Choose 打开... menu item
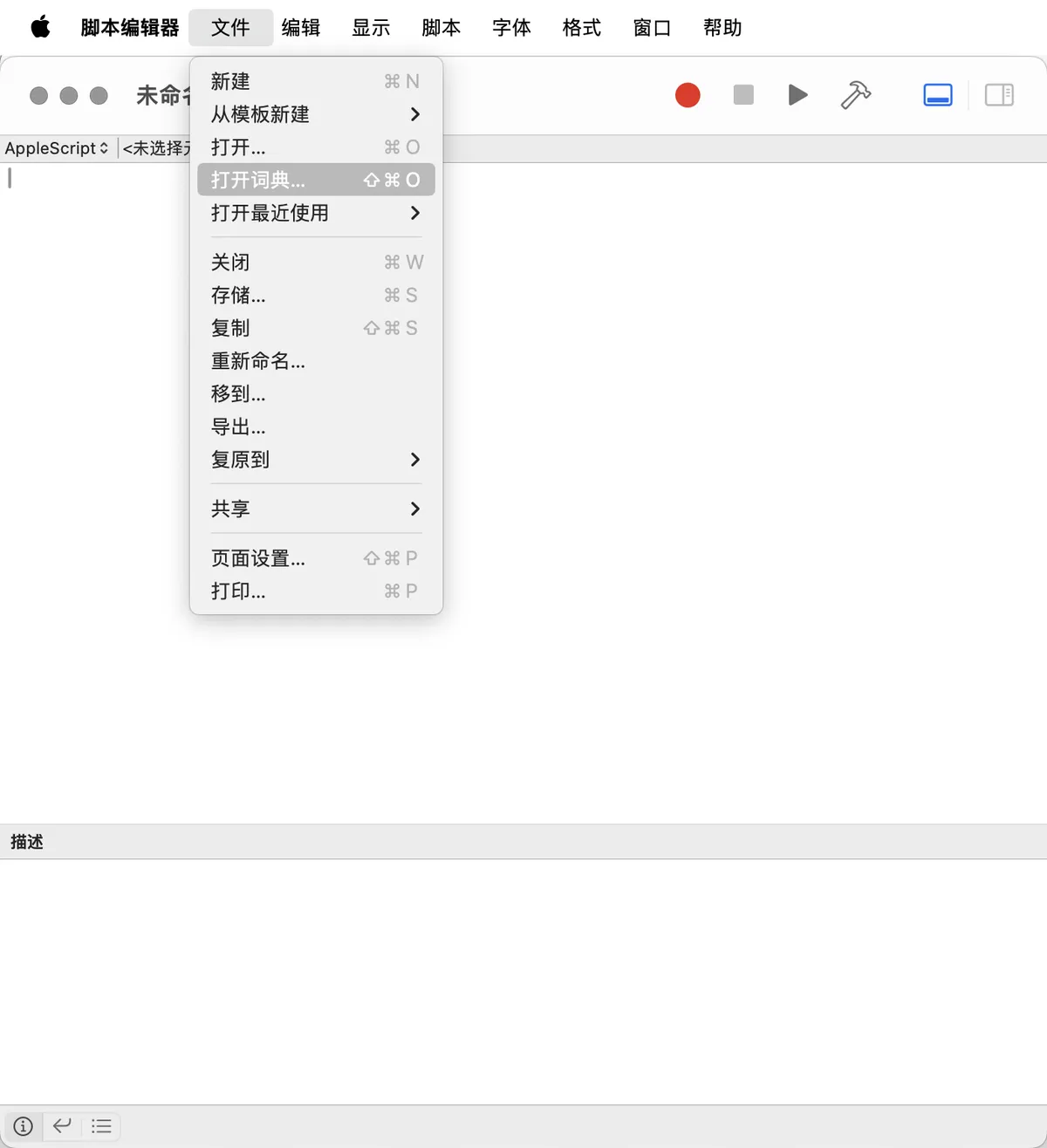Viewport: 1047px width, 1148px height. [x=316, y=147]
